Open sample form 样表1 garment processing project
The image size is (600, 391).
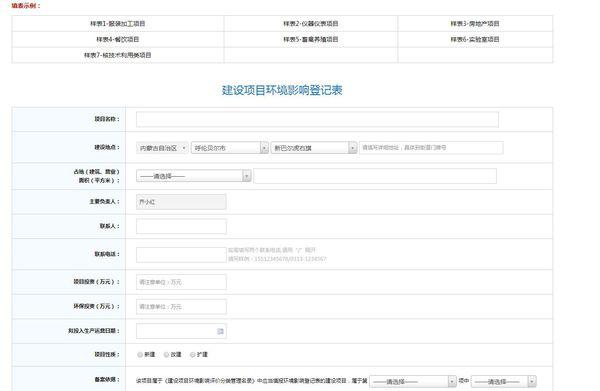pos(117,24)
